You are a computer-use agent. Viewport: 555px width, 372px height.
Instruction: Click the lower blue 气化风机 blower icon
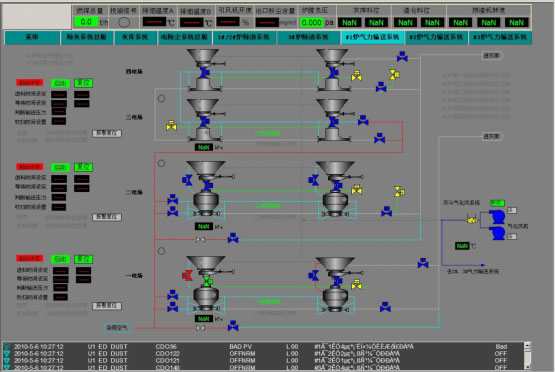click(497, 233)
